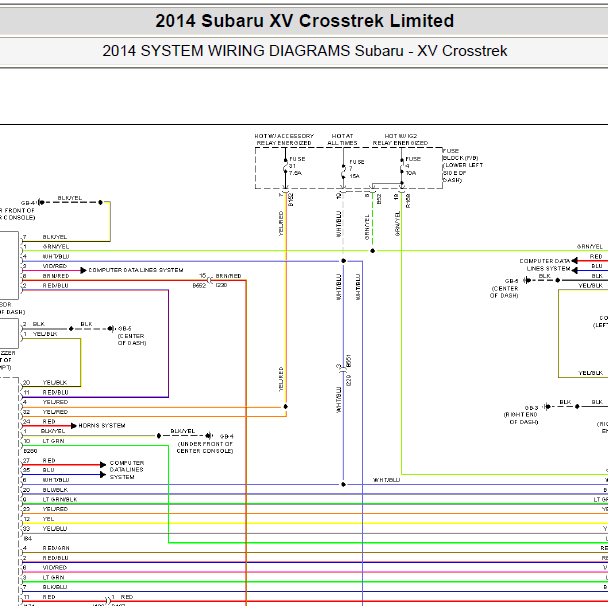This screenshot has height=606, width=608.
Task: Click the "2014 SYSTEM WIRING DIAGRAMS" subtitle line
Action: 304,51
